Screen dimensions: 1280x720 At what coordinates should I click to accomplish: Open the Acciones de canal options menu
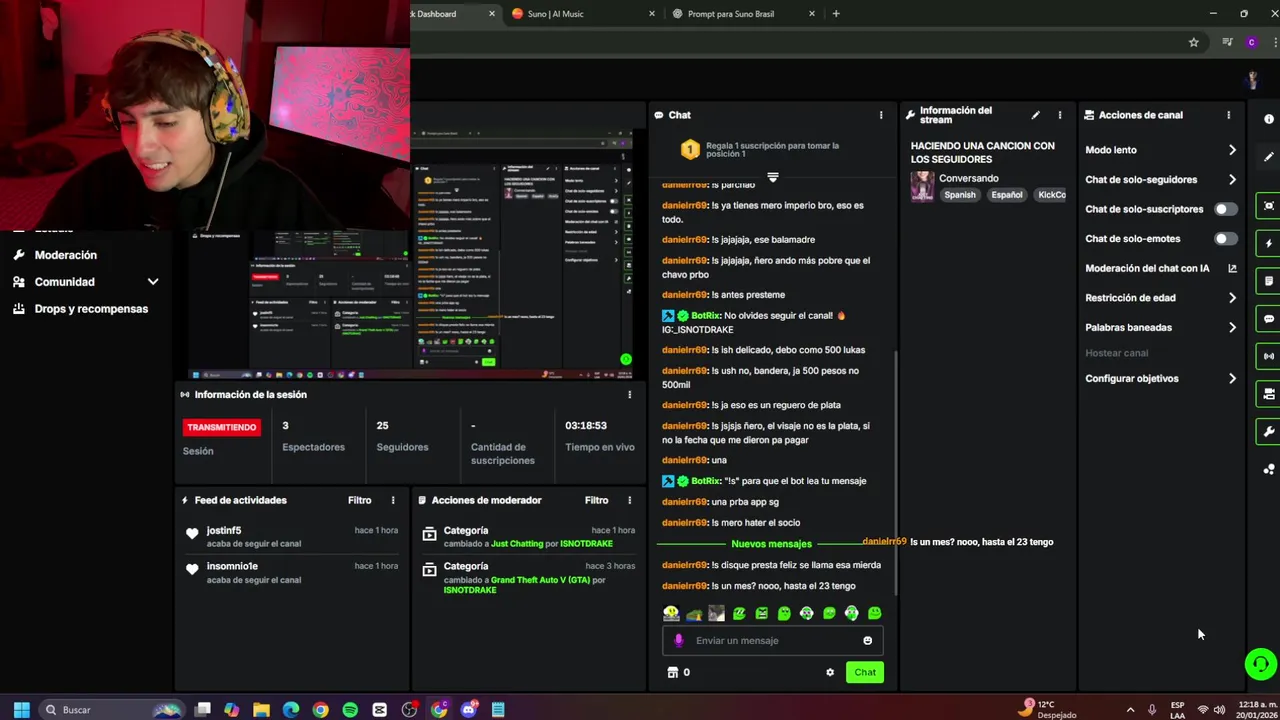pos(1228,115)
